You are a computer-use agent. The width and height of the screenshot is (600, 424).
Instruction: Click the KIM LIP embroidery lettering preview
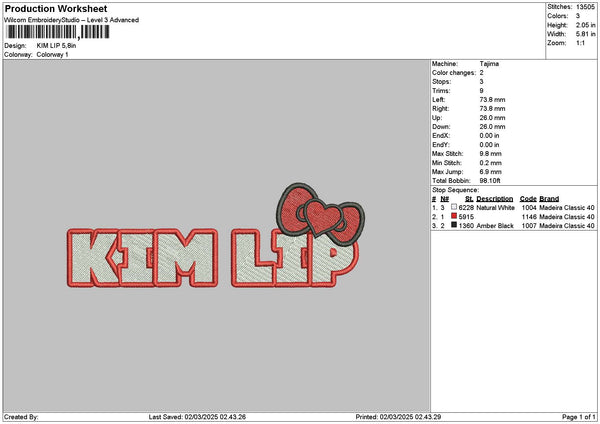213,258
